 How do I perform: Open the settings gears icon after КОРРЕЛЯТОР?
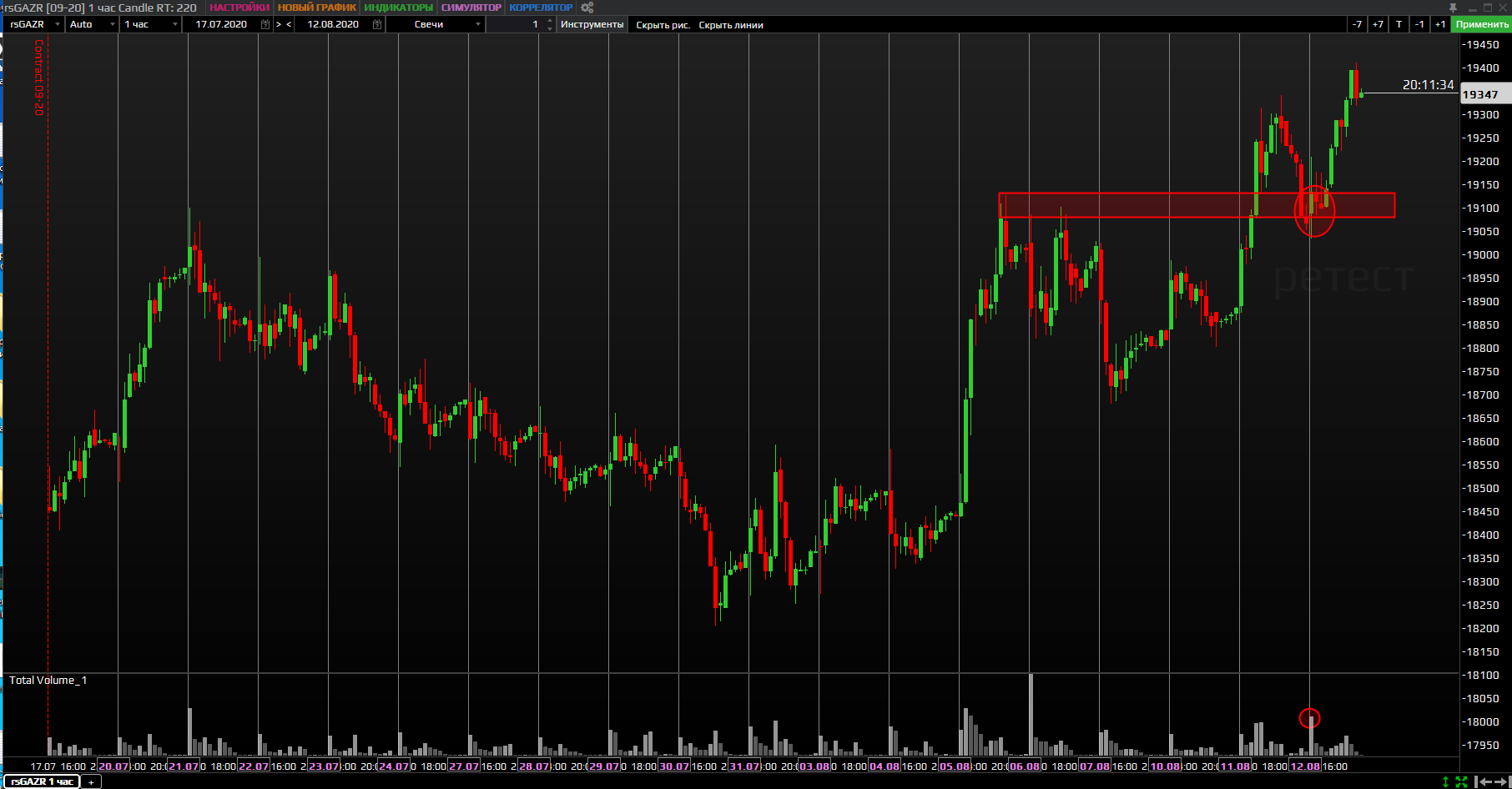(x=587, y=8)
